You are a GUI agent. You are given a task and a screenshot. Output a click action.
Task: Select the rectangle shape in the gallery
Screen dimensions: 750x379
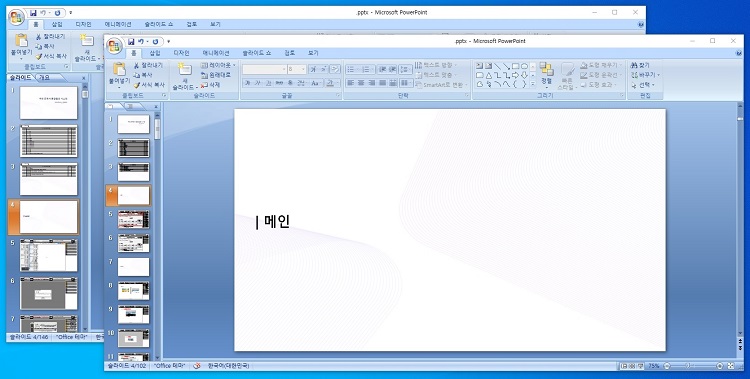point(515,66)
